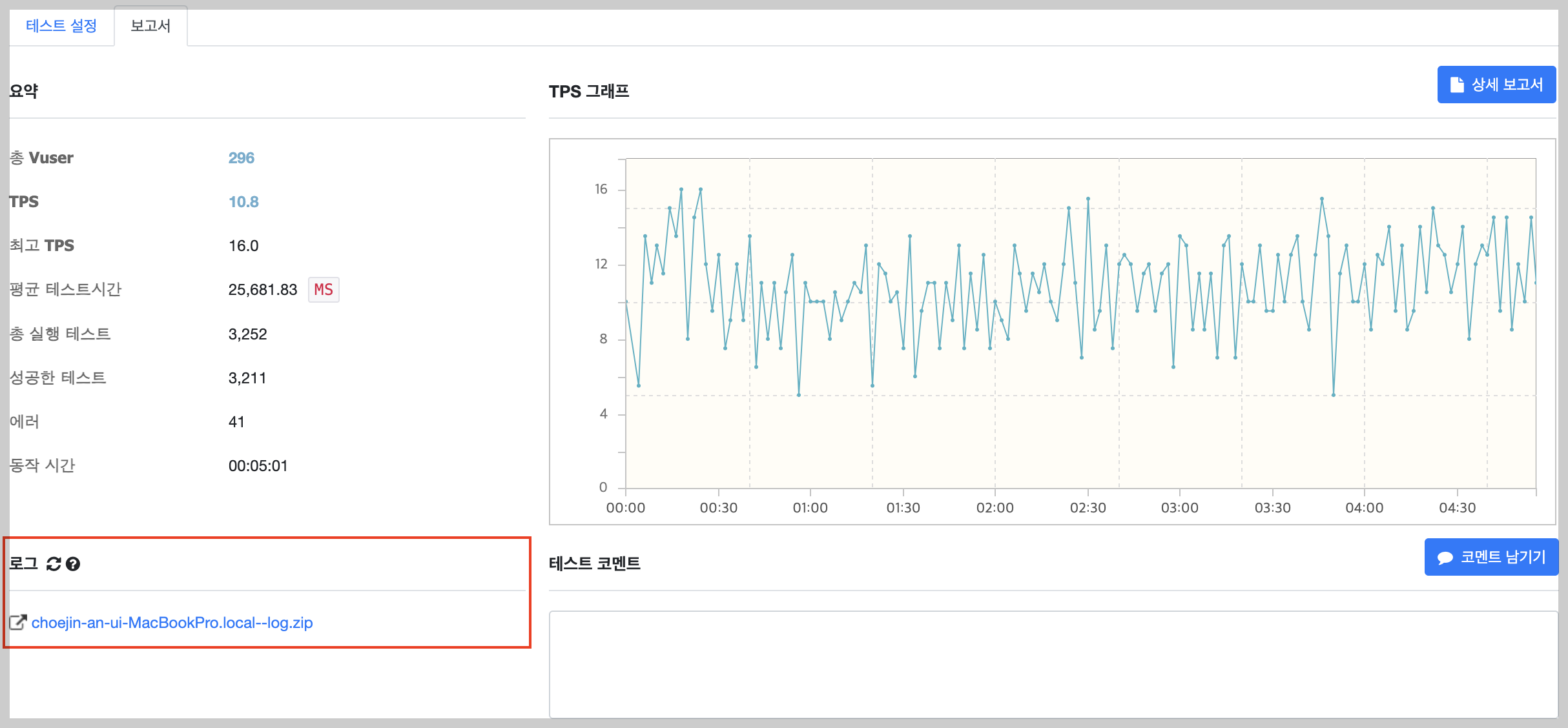Click document icon in 상세 보고서 button
This screenshot has height=728, width=1568.
coord(1457,85)
